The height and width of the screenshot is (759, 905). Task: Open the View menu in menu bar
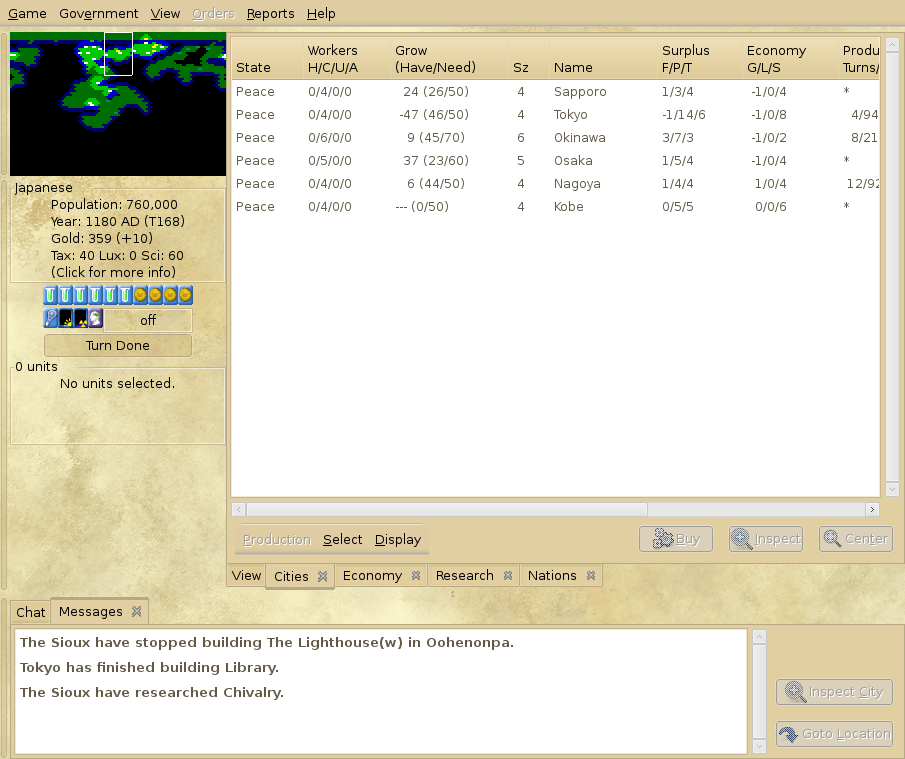click(165, 13)
